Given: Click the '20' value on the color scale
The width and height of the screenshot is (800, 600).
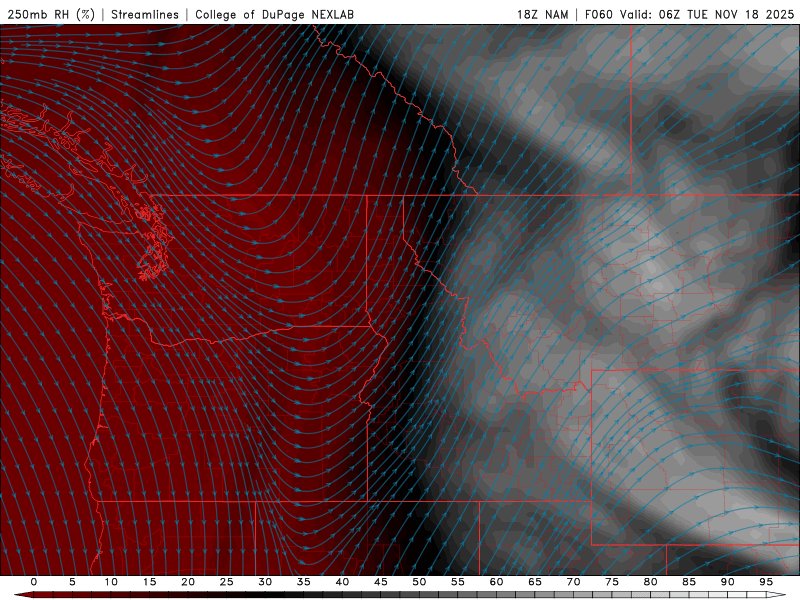Looking at the screenshot, I should [x=188, y=582].
